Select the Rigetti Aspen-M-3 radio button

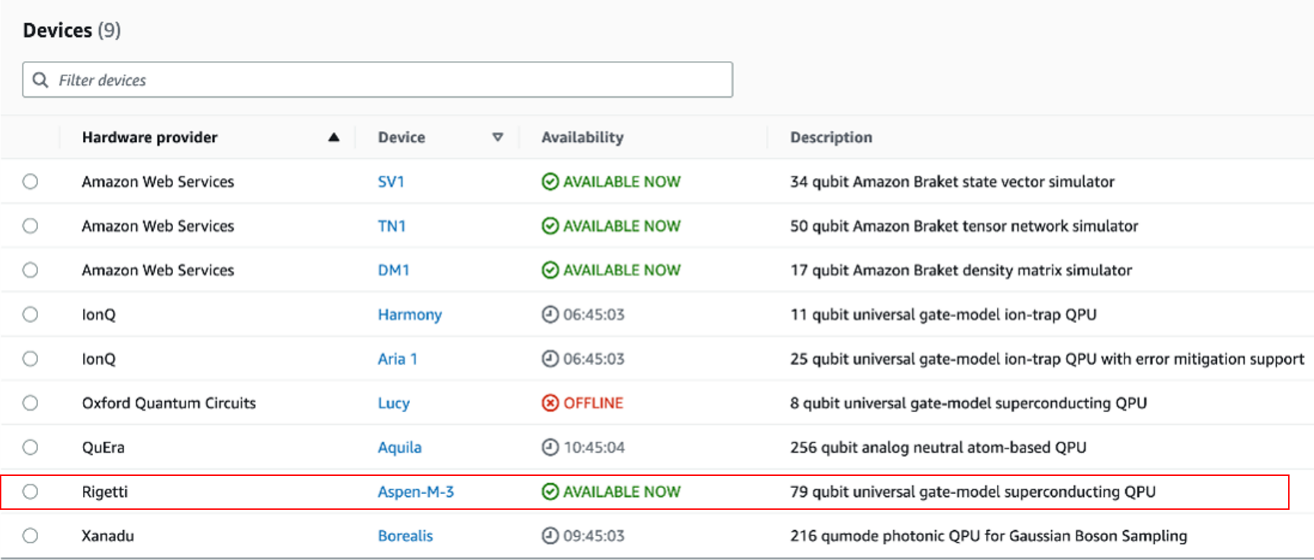point(30,492)
